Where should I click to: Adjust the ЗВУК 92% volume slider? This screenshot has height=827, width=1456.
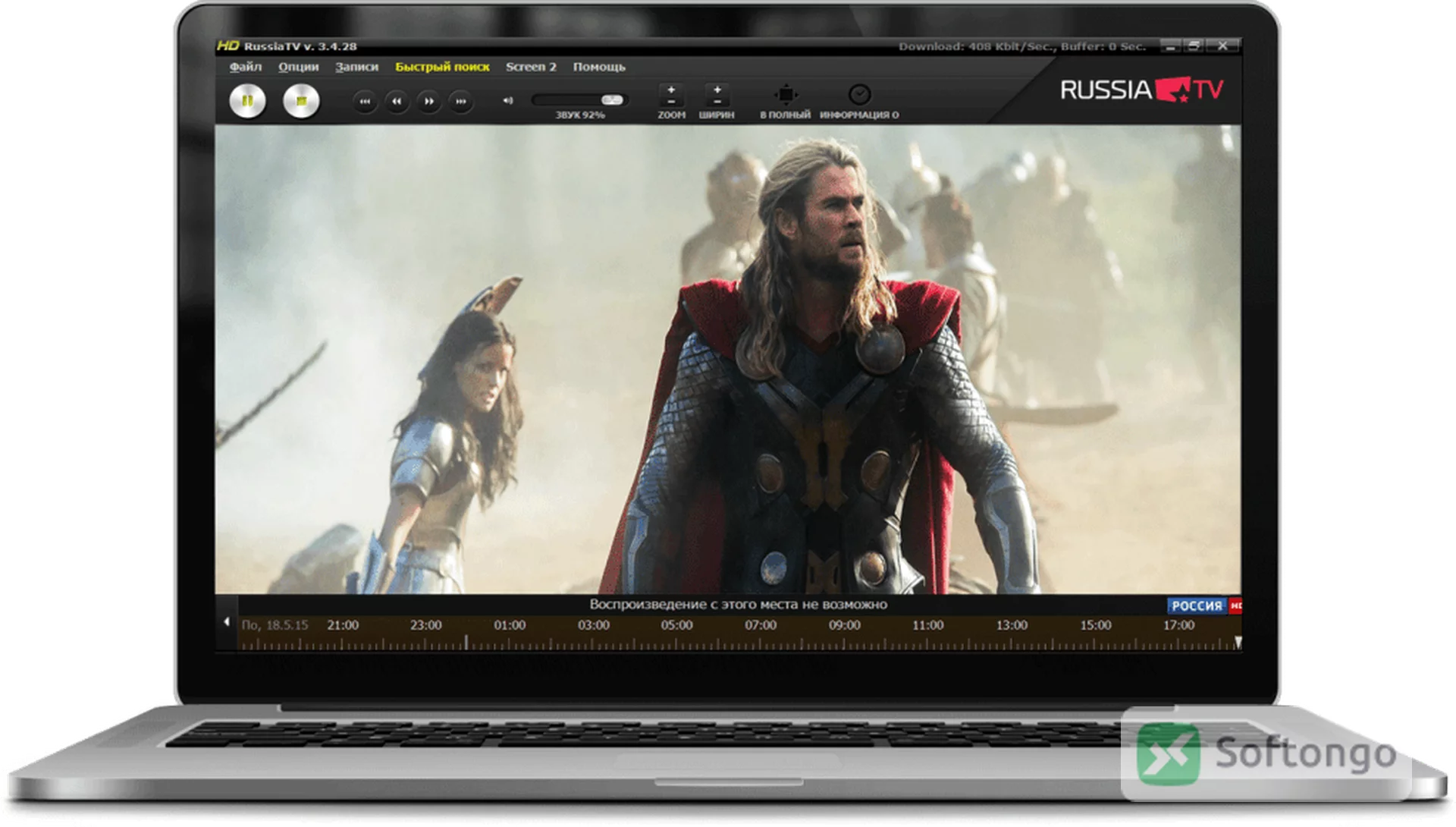579,100
